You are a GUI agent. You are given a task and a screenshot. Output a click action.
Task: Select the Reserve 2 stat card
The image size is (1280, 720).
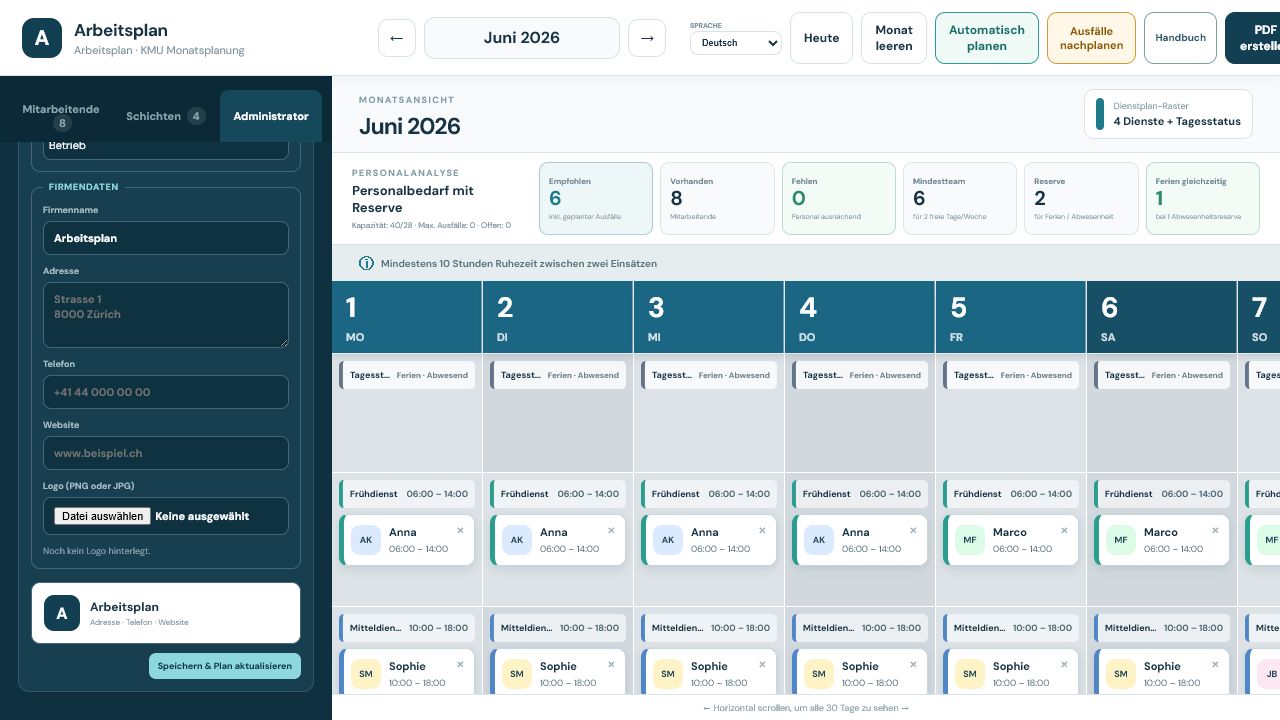pos(1081,199)
